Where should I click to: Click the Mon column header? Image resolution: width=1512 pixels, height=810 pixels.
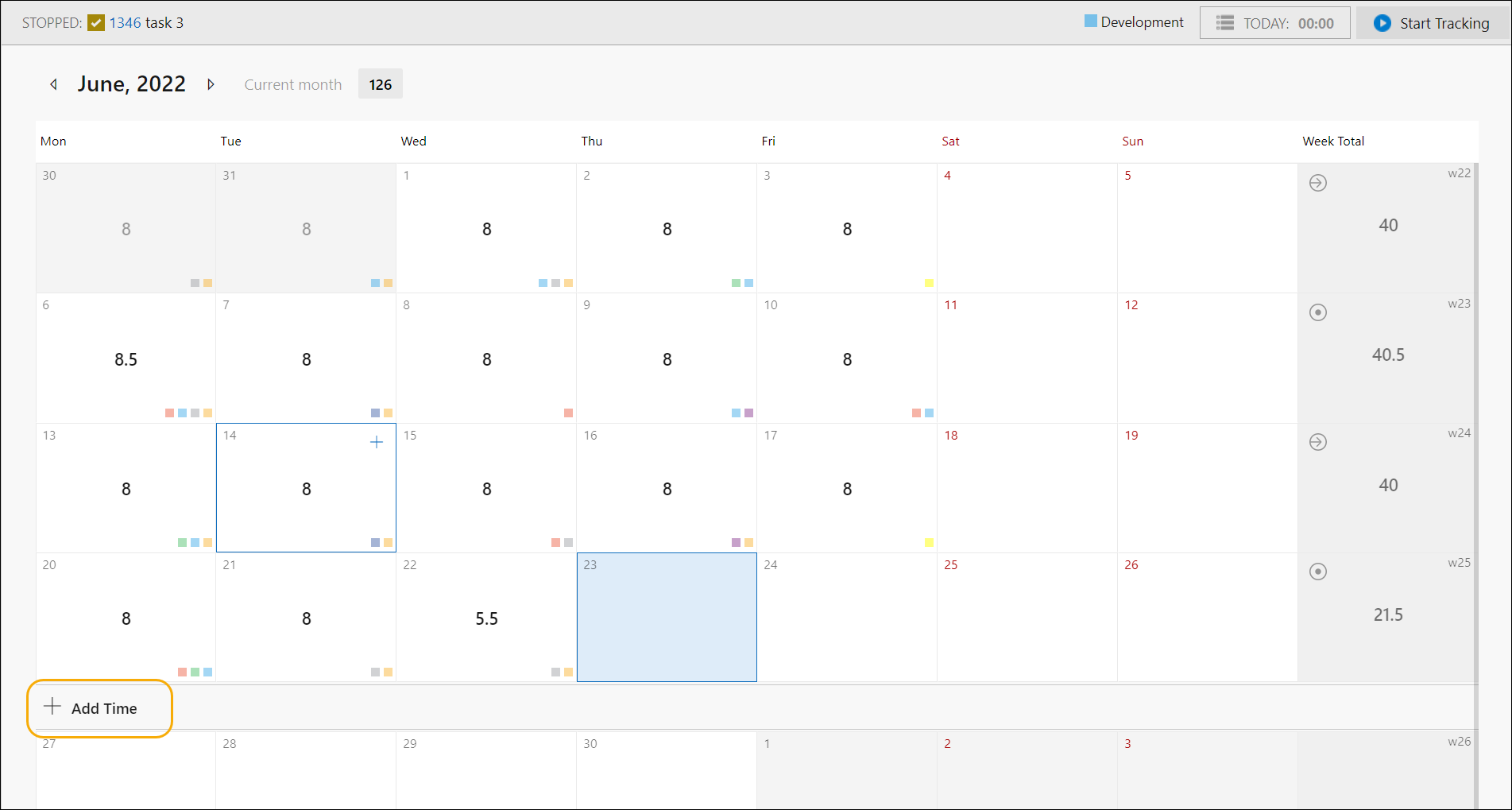(53, 141)
